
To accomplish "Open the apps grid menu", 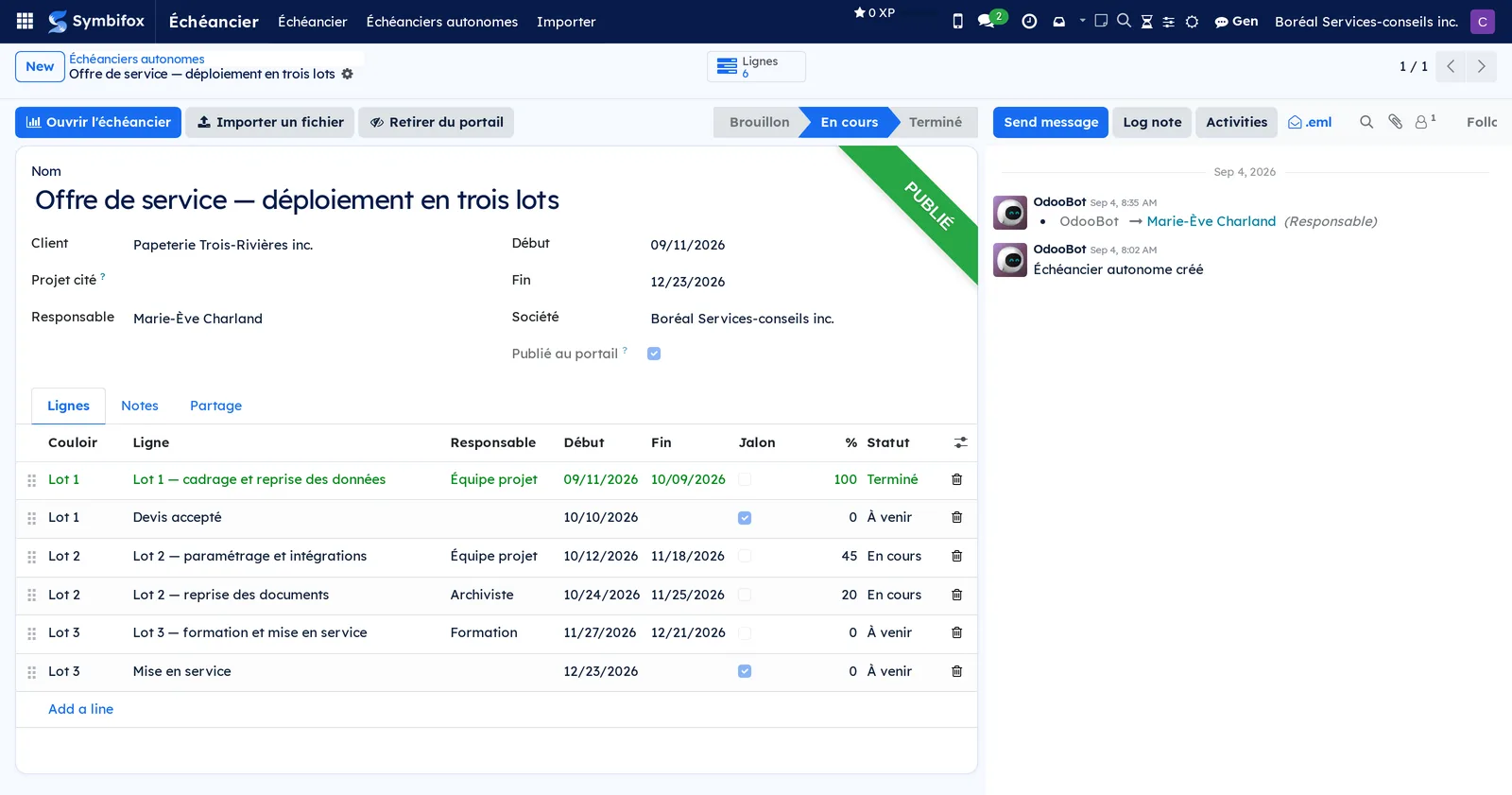I will (26, 21).
